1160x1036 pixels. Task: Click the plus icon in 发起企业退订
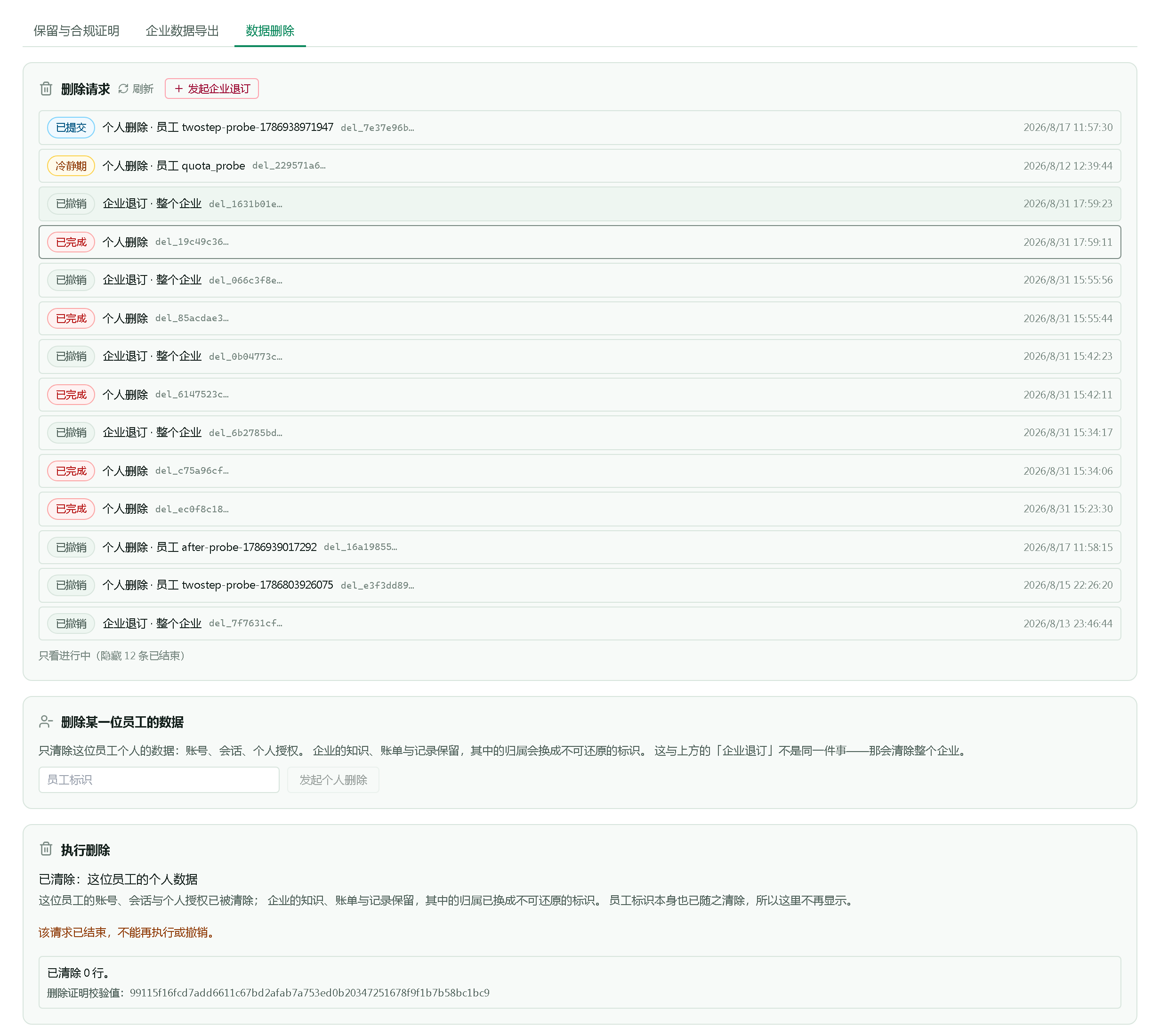[x=179, y=89]
